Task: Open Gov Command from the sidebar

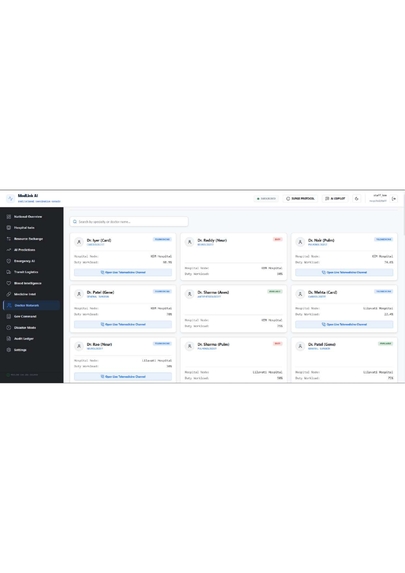Action: click(31, 316)
